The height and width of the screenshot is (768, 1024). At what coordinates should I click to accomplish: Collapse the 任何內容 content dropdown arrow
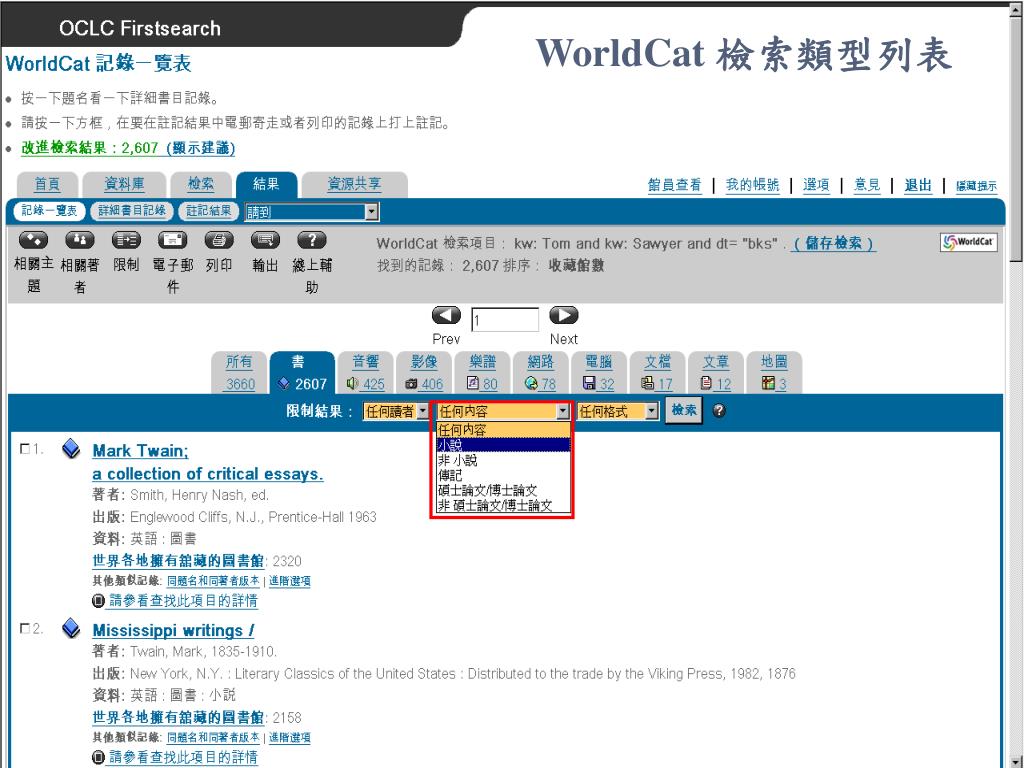tap(562, 411)
